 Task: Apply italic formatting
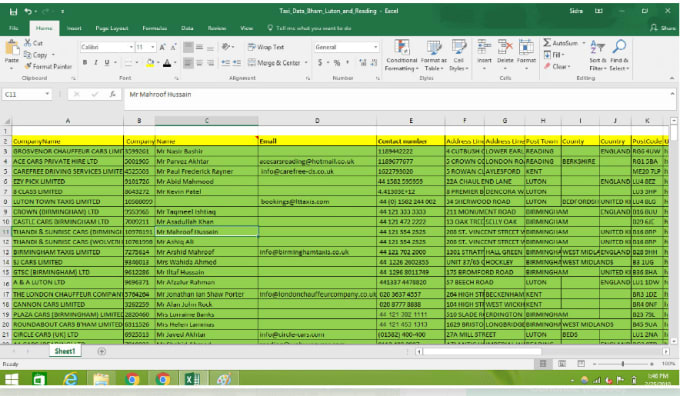click(96, 62)
